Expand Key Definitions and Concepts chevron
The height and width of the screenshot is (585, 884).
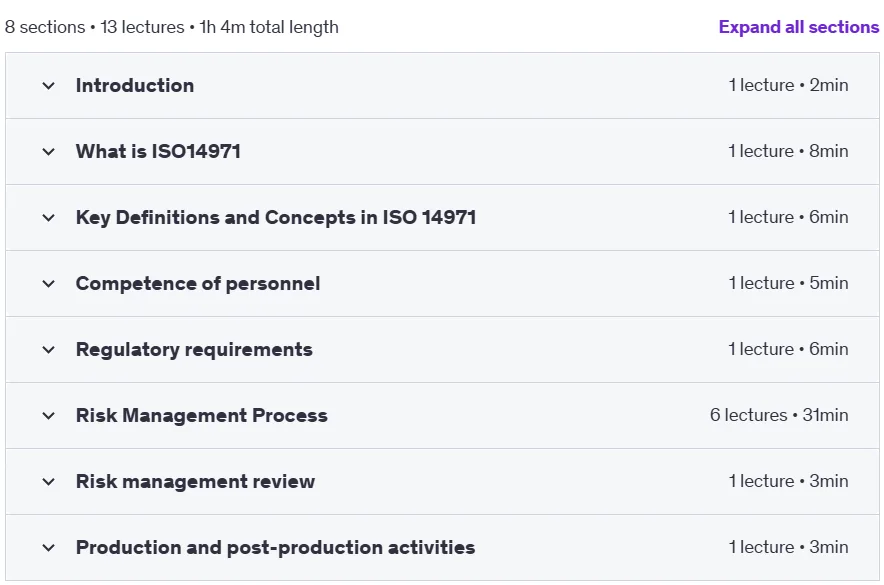[x=48, y=218]
